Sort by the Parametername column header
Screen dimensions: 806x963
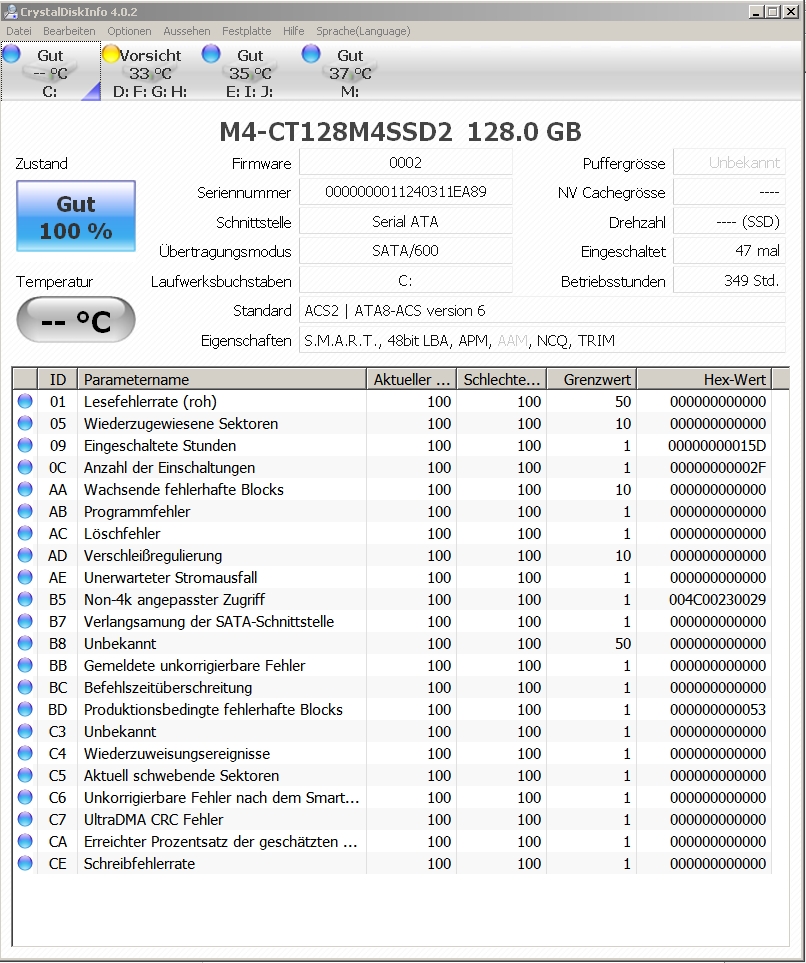click(222, 380)
